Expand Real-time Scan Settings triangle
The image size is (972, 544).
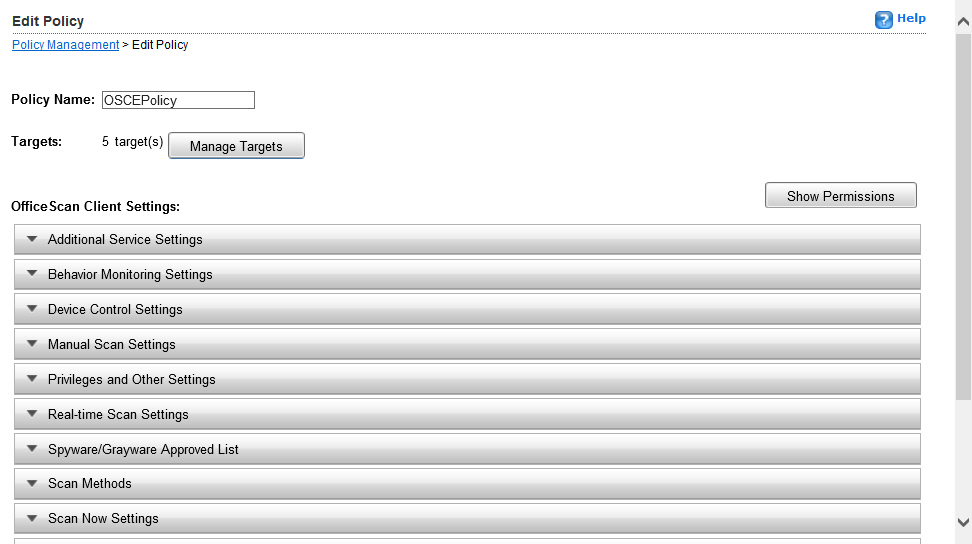[32, 414]
